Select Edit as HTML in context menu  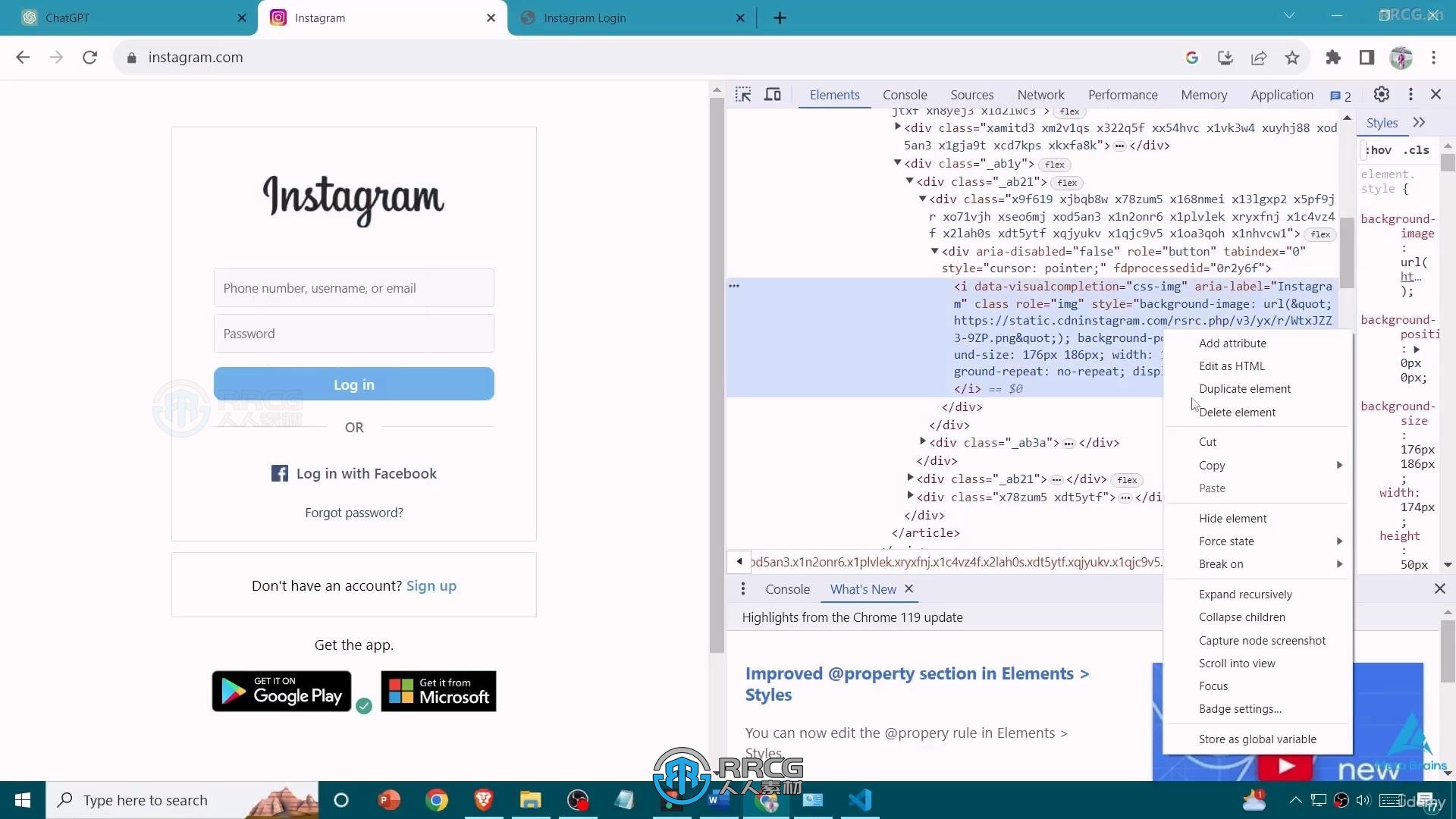coord(1258,366)
